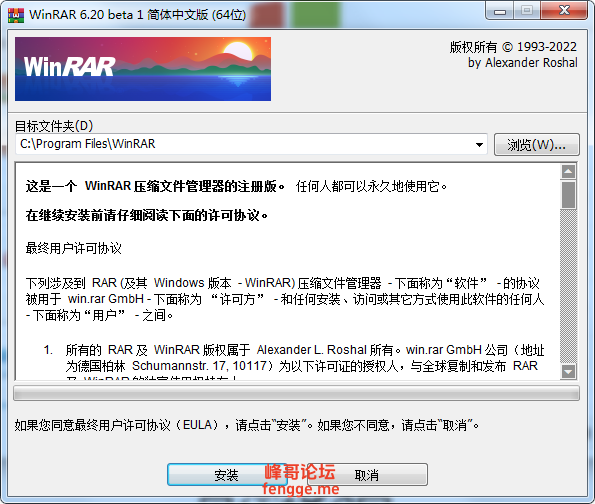Click the disabled maximize window button
The height and width of the screenshot is (504, 595).
527,11
